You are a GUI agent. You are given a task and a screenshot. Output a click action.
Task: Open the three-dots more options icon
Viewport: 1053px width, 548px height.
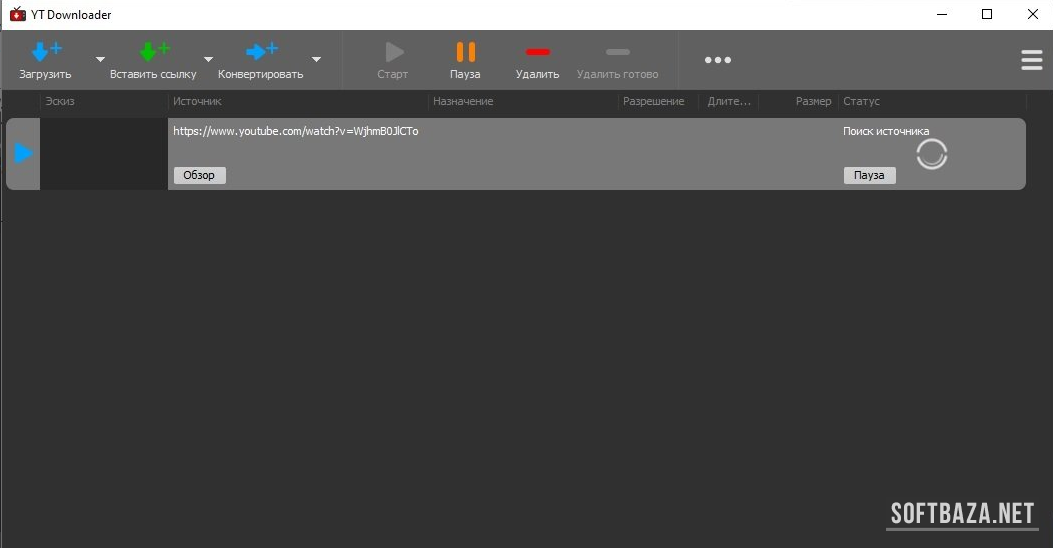click(x=717, y=60)
